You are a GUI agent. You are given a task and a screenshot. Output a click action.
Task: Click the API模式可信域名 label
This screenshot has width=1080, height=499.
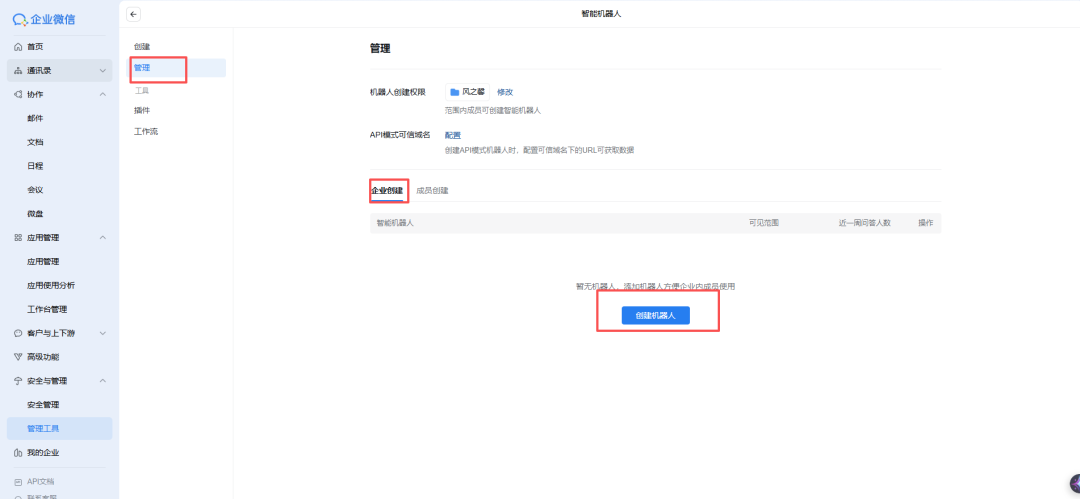coord(400,135)
